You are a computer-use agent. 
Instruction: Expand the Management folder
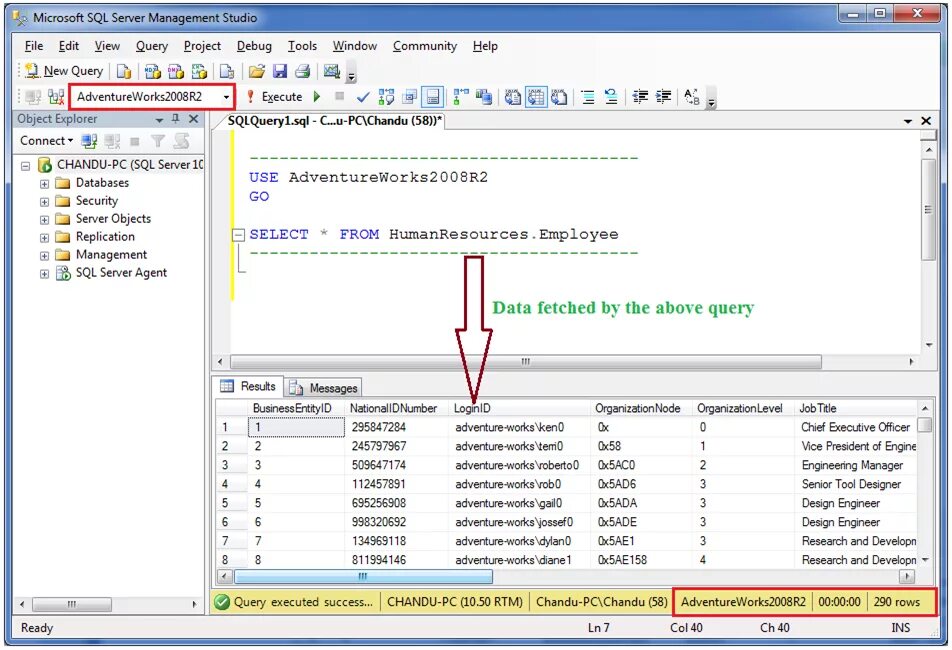(44, 256)
